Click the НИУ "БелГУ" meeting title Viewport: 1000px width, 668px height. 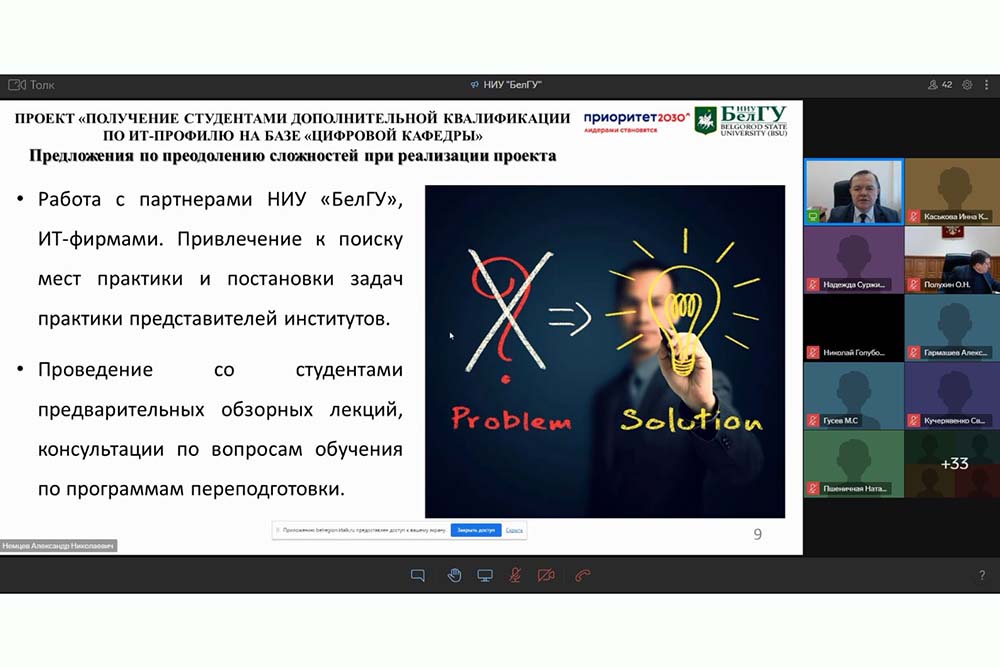[506, 85]
